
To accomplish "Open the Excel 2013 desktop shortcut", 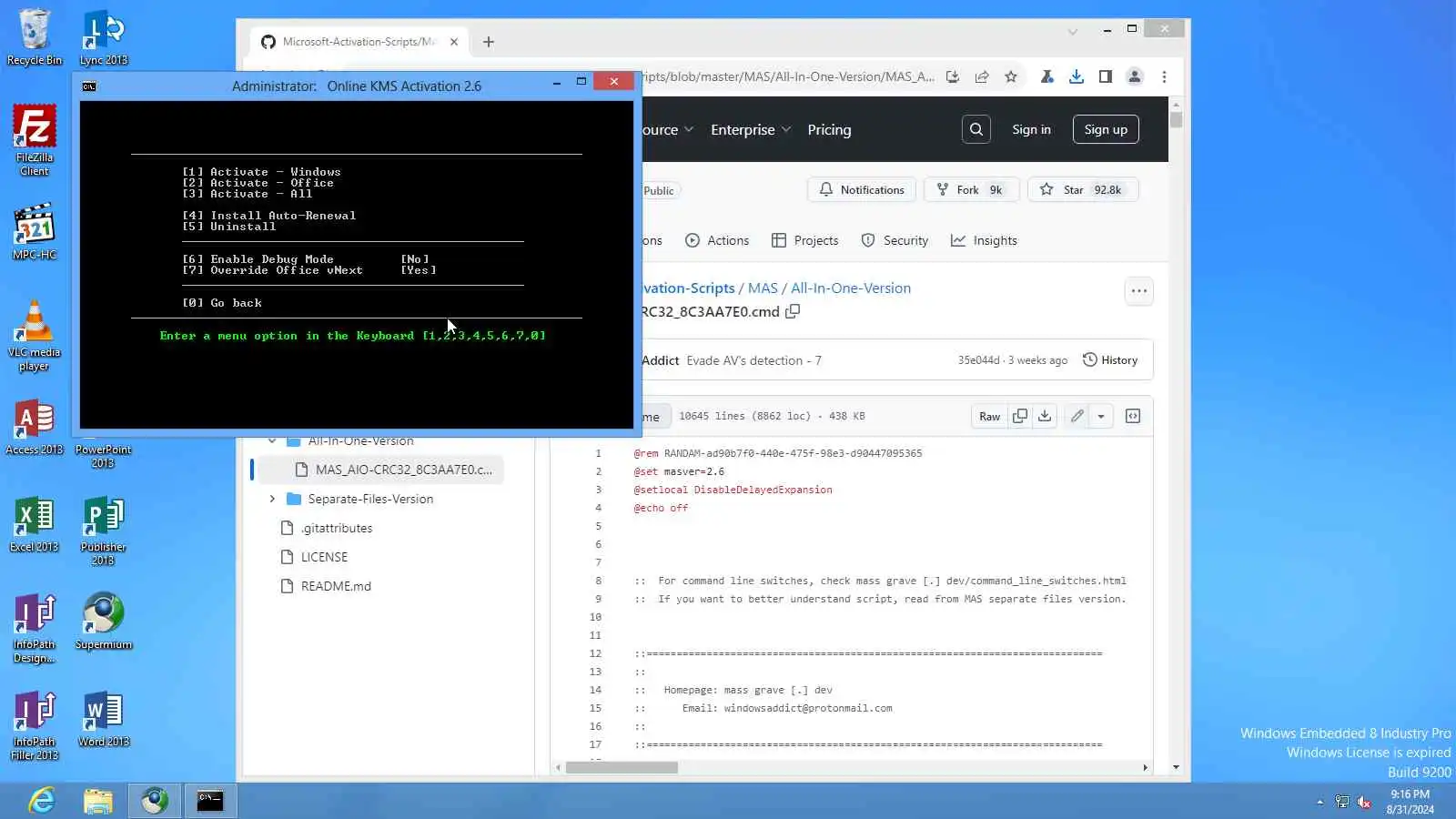I will coord(35,524).
